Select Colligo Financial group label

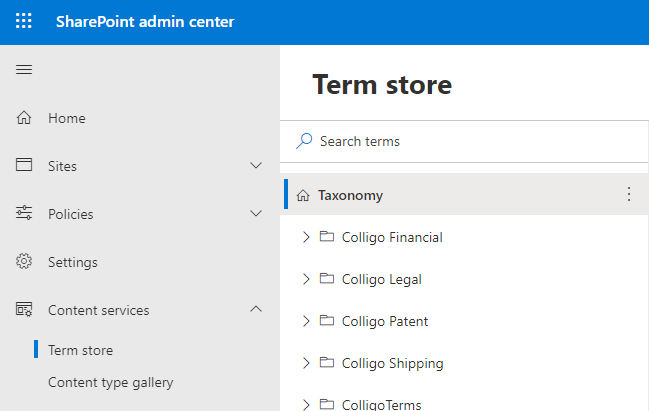pyautogui.click(x=392, y=238)
